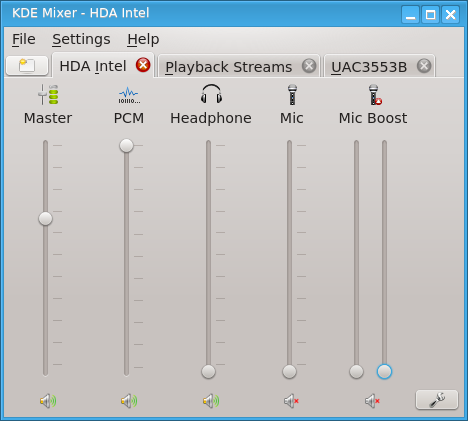This screenshot has height=421, width=468.
Task: Open mixer configuration with the wrench button
Action: click(x=437, y=399)
